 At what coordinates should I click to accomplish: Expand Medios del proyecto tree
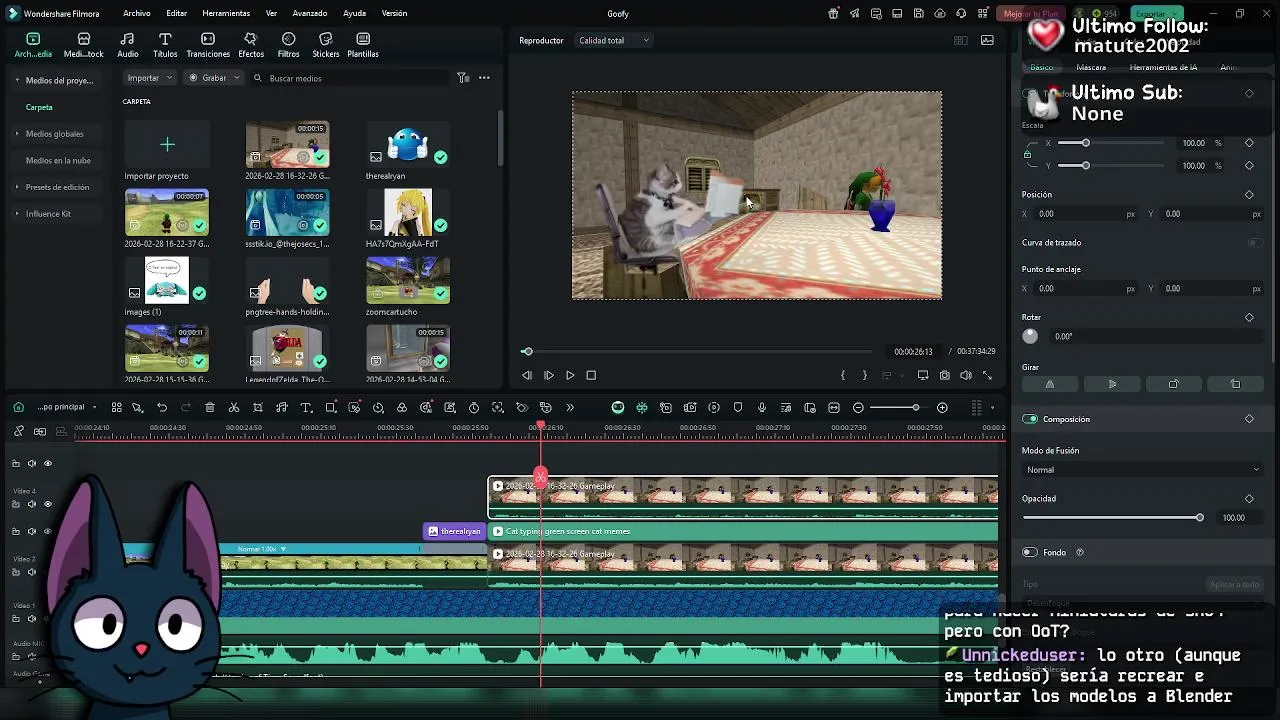[x=17, y=80]
